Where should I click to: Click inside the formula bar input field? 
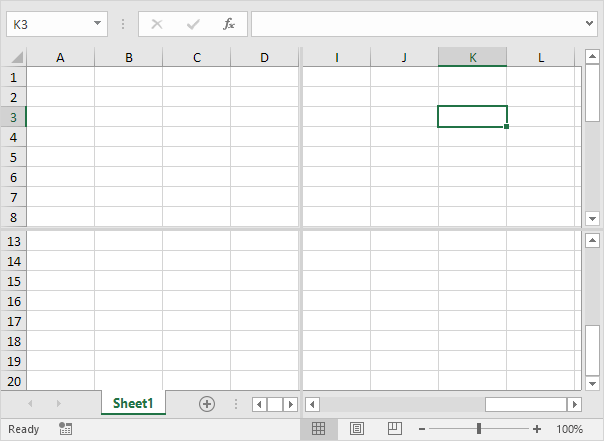pos(415,24)
